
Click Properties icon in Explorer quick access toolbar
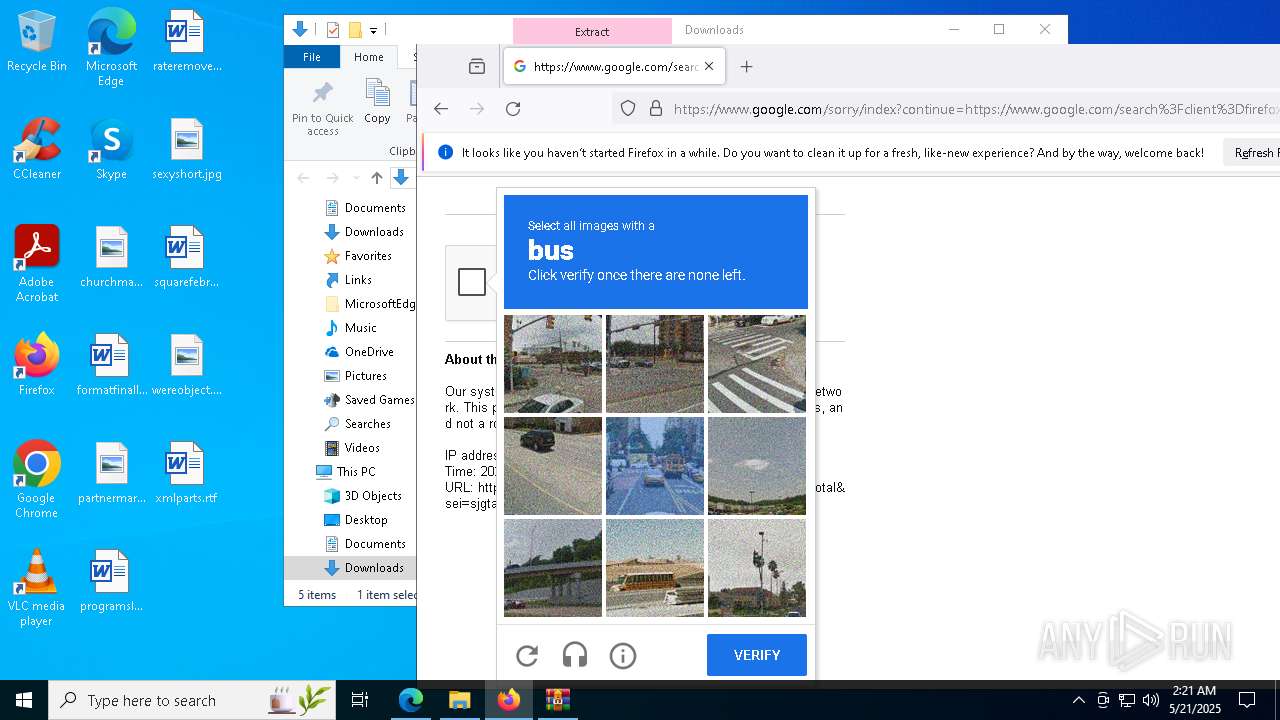coord(333,30)
